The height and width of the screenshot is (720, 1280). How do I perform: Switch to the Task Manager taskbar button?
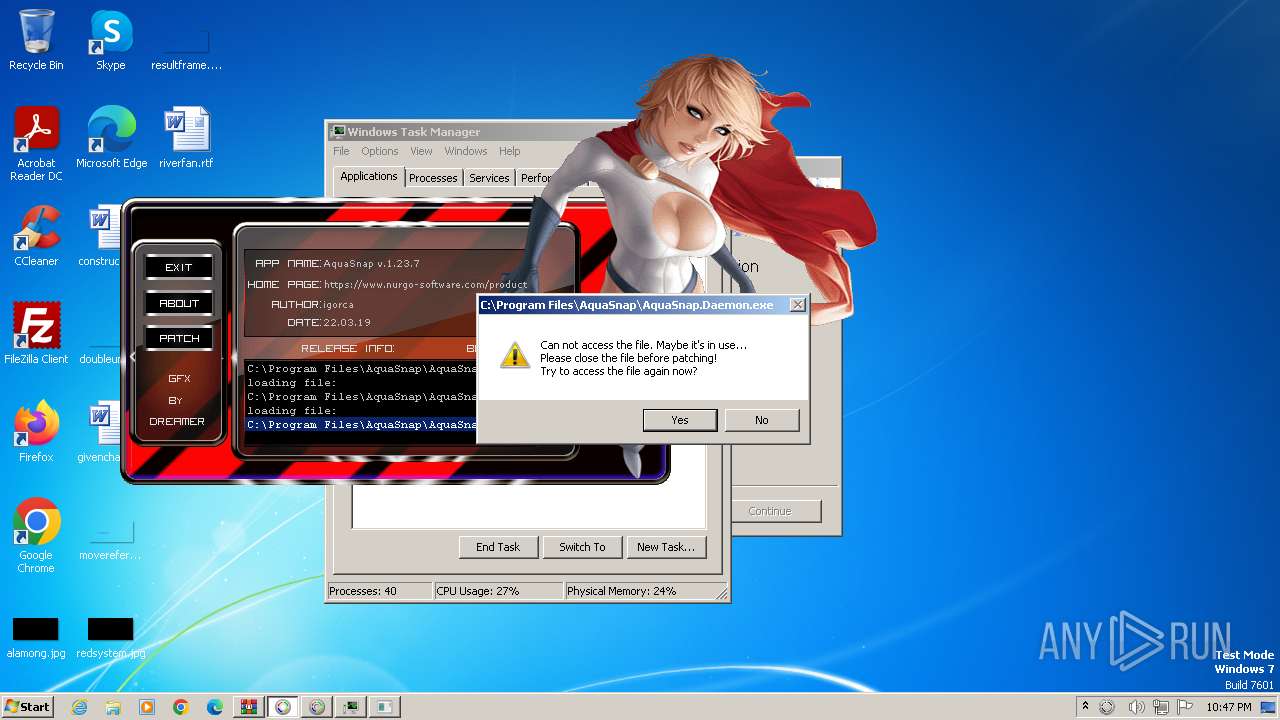pyautogui.click(x=351, y=707)
